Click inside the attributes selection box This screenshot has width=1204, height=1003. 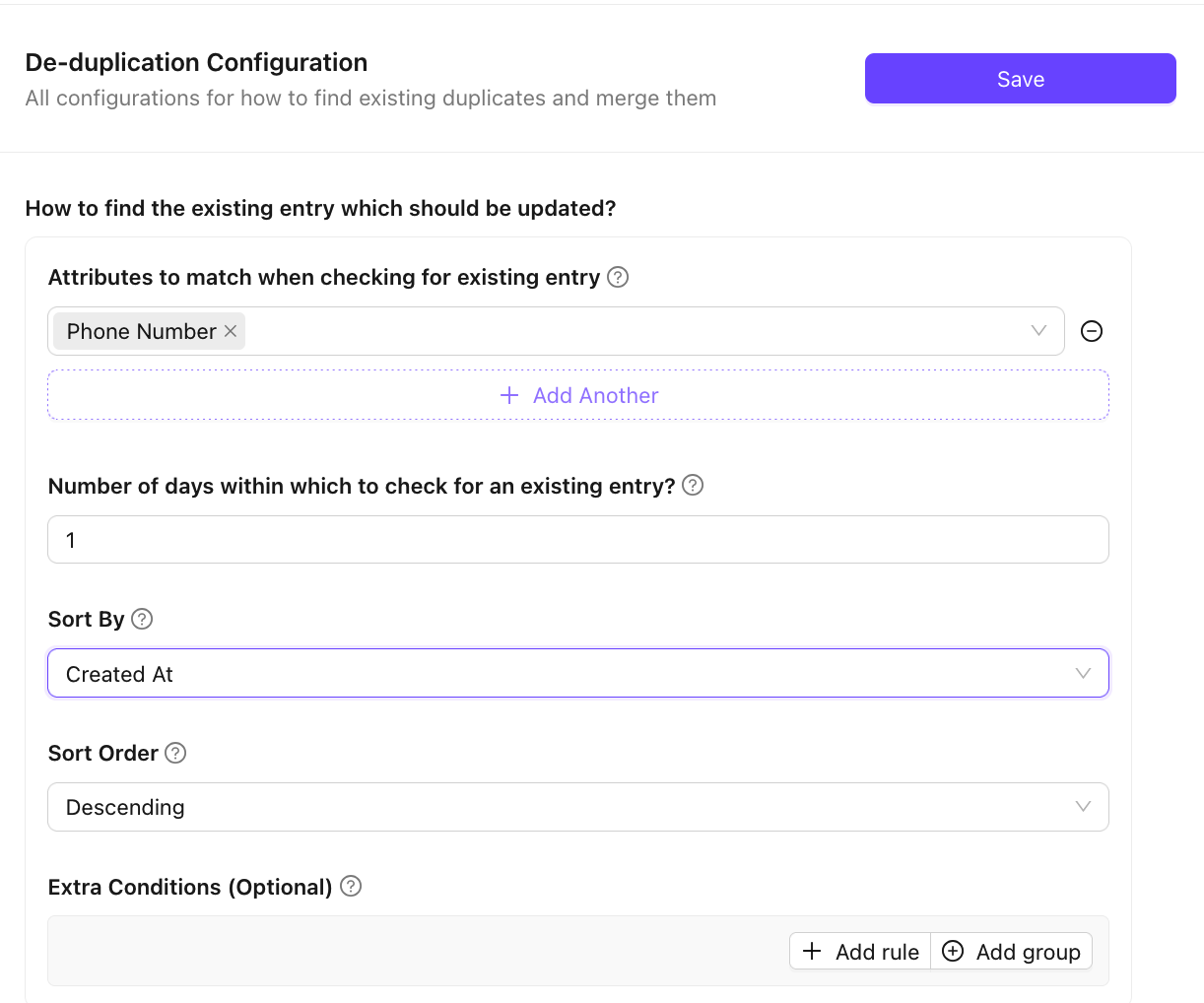(x=631, y=331)
